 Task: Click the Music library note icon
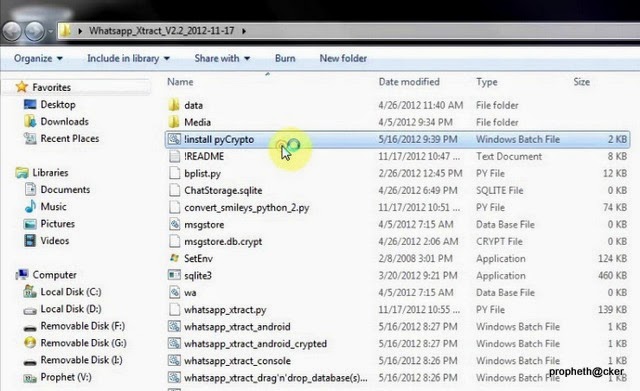pos(30,207)
